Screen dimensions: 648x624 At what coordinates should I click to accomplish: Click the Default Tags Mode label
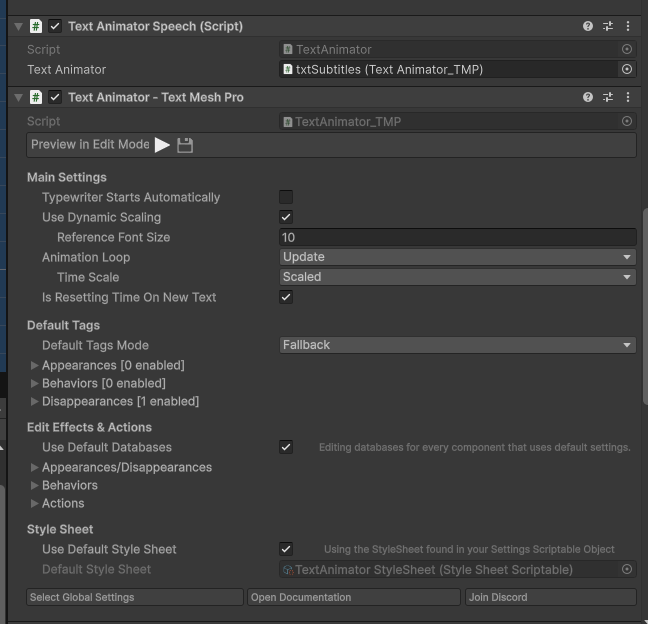95,345
